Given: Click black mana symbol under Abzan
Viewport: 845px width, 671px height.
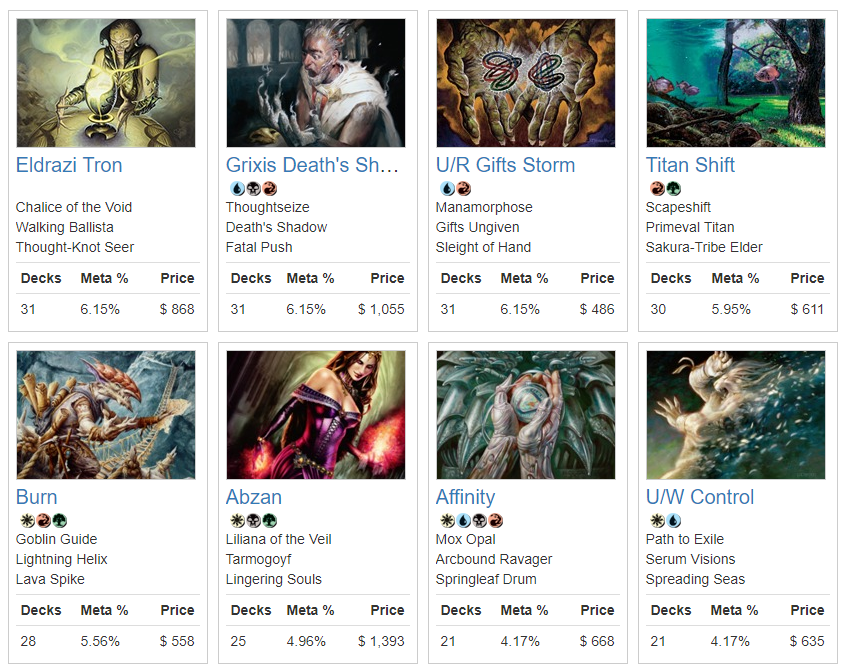Looking at the screenshot, I should tap(251, 520).
